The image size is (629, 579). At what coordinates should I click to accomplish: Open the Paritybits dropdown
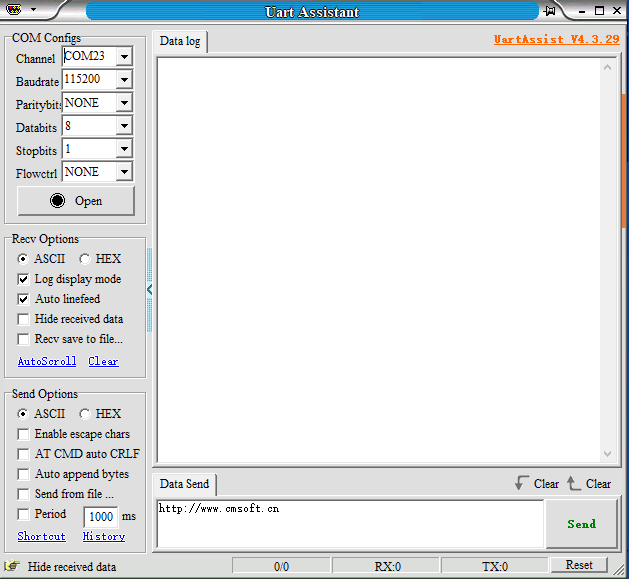(124, 103)
